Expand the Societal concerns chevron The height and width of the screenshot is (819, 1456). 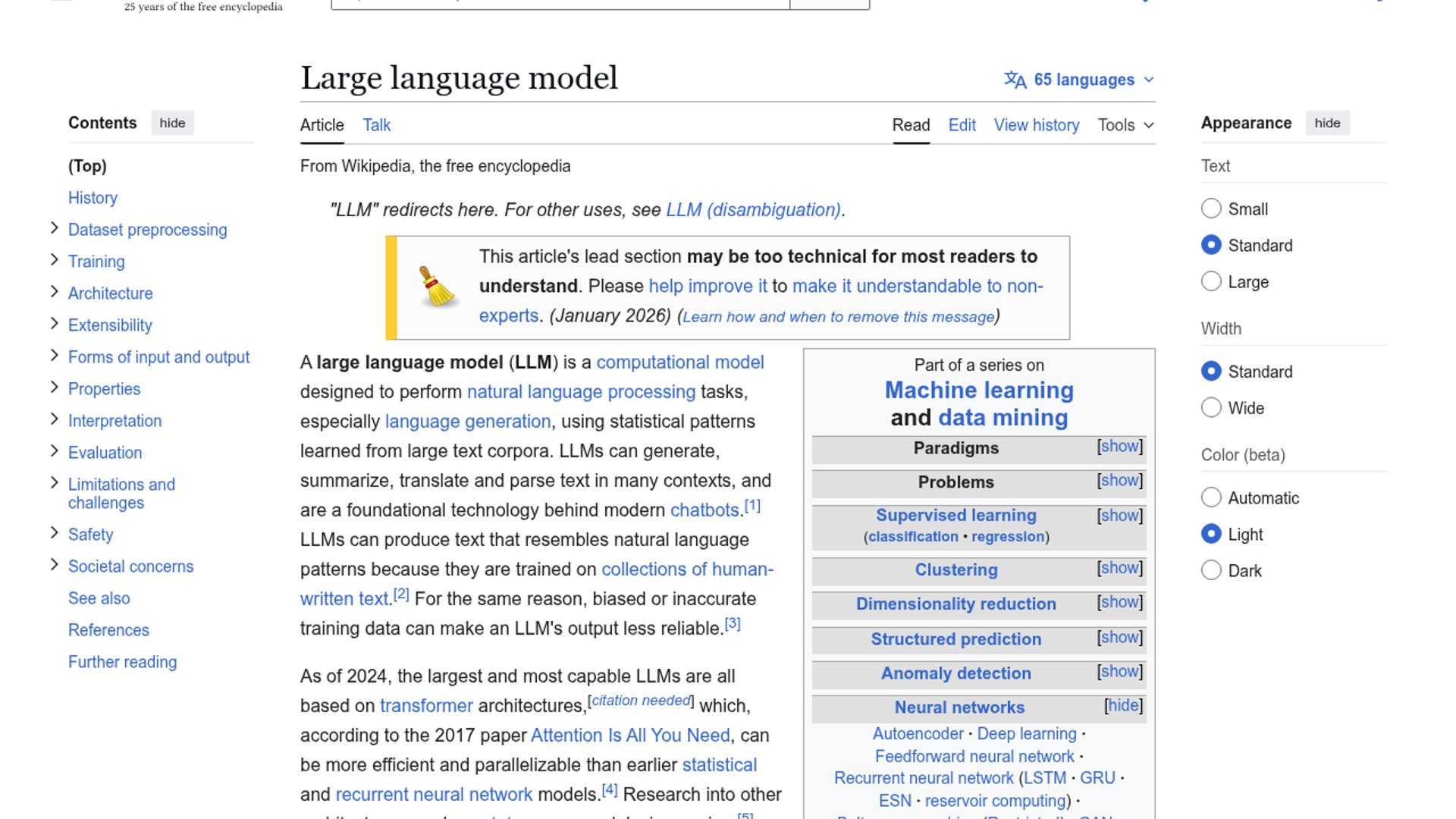[x=54, y=565]
